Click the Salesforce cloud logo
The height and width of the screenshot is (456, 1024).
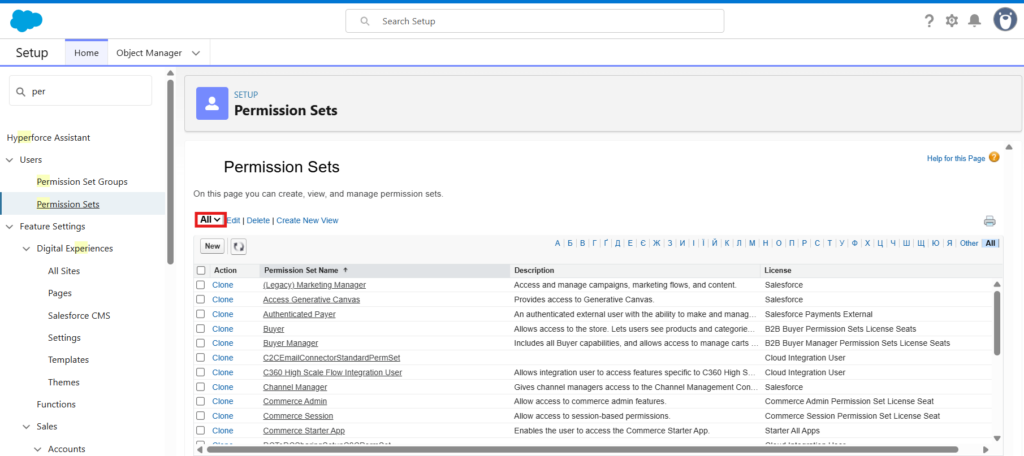tap(26, 21)
